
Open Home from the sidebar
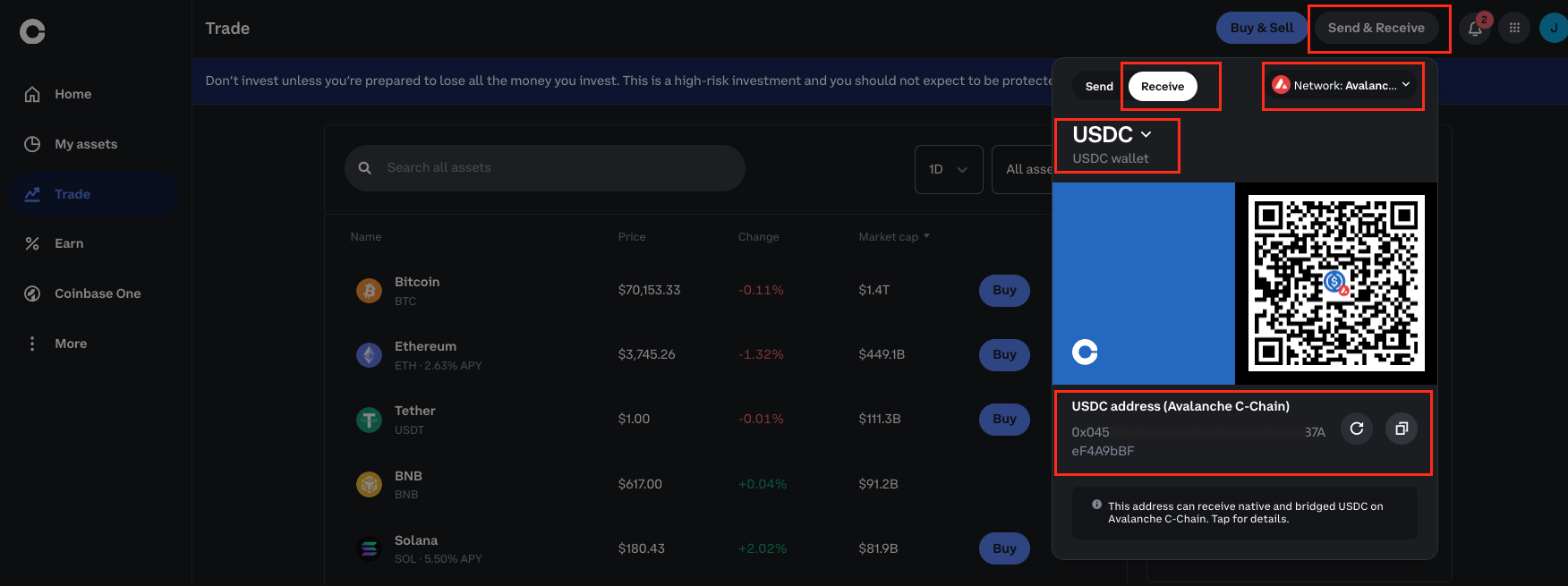coord(95,94)
